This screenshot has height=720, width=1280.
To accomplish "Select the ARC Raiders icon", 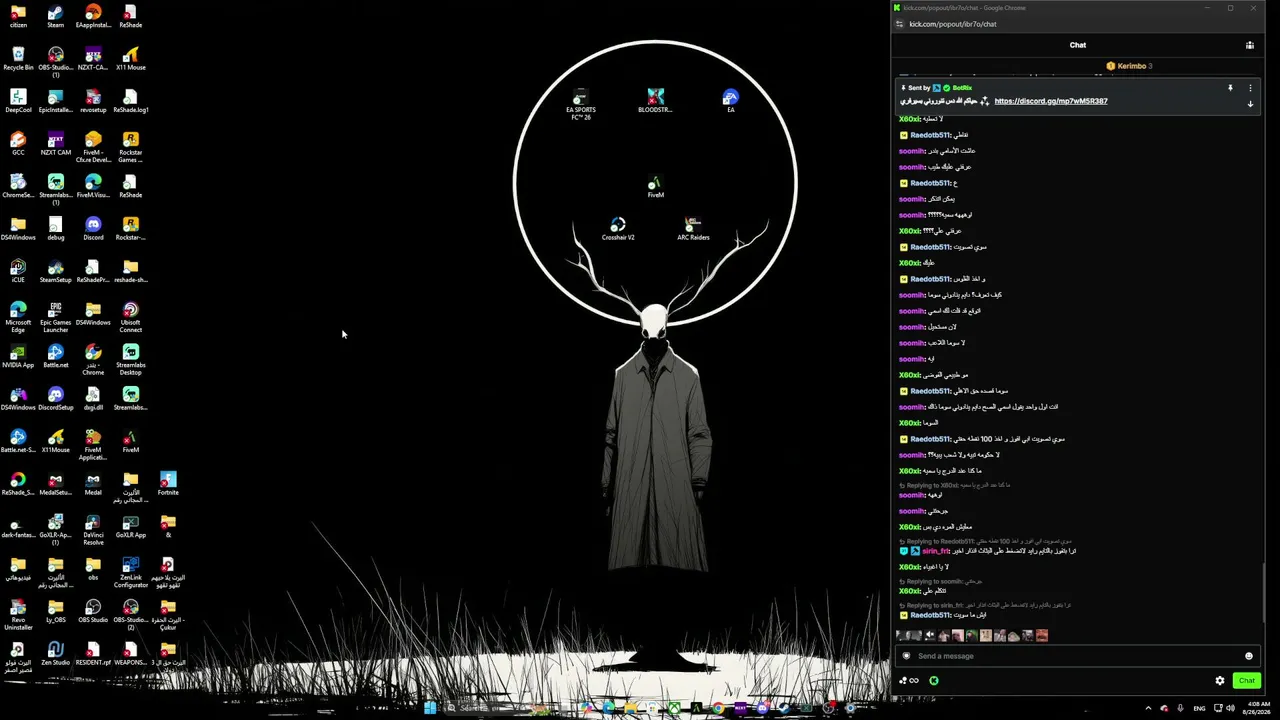I will point(693,229).
